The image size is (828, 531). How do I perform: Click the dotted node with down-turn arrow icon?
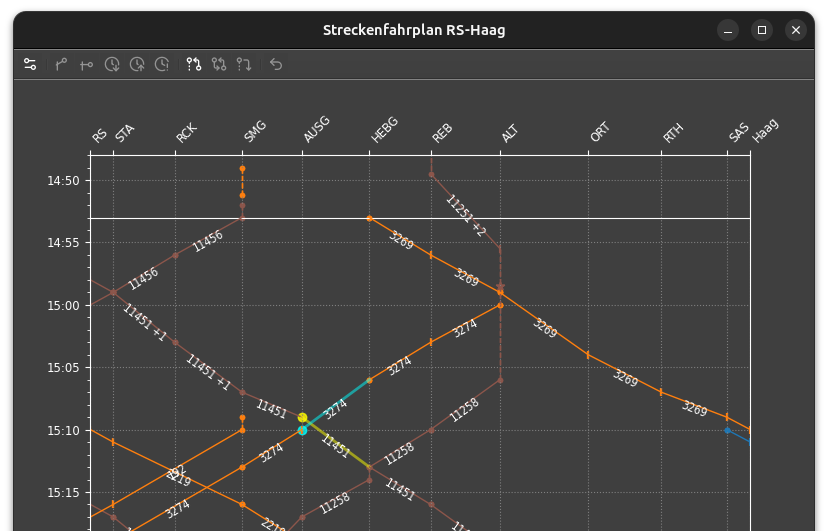coord(244,64)
